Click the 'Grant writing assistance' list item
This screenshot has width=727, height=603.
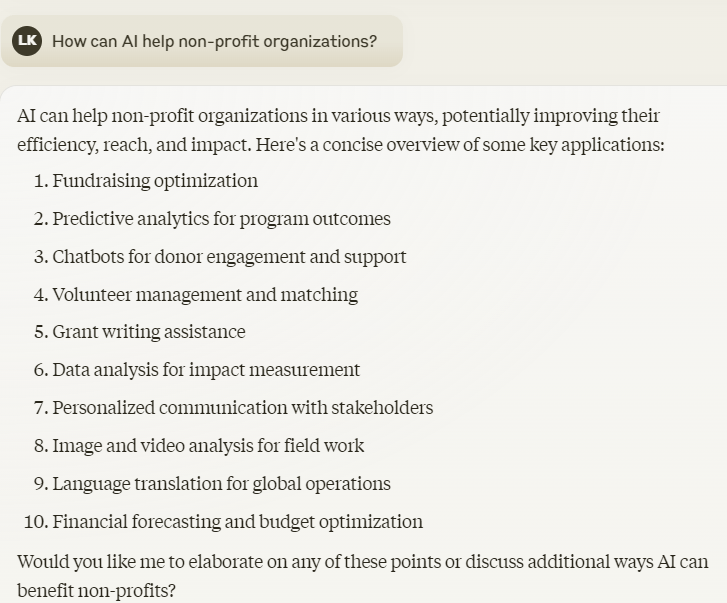(x=149, y=332)
